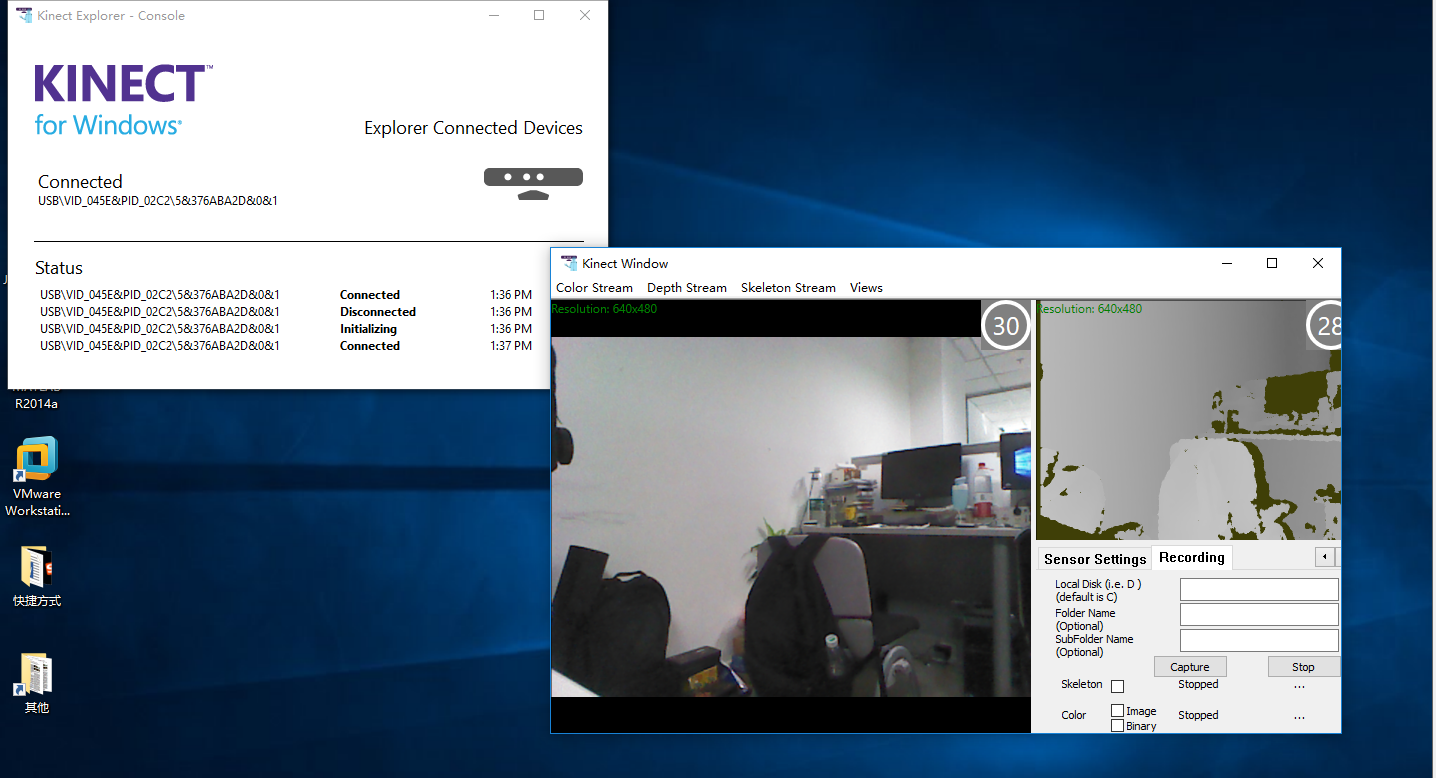
Task: Click the depth stream image preview
Action: (1188, 420)
